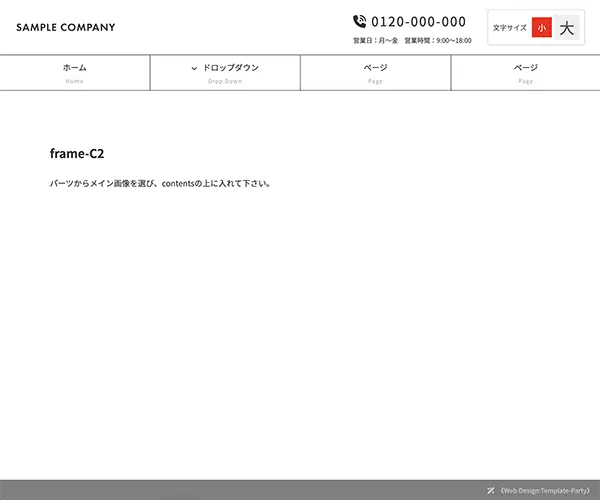The height and width of the screenshot is (500, 600).
Task: Open the ドロップダウン navigation item
Action: pyautogui.click(x=230, y=68)
